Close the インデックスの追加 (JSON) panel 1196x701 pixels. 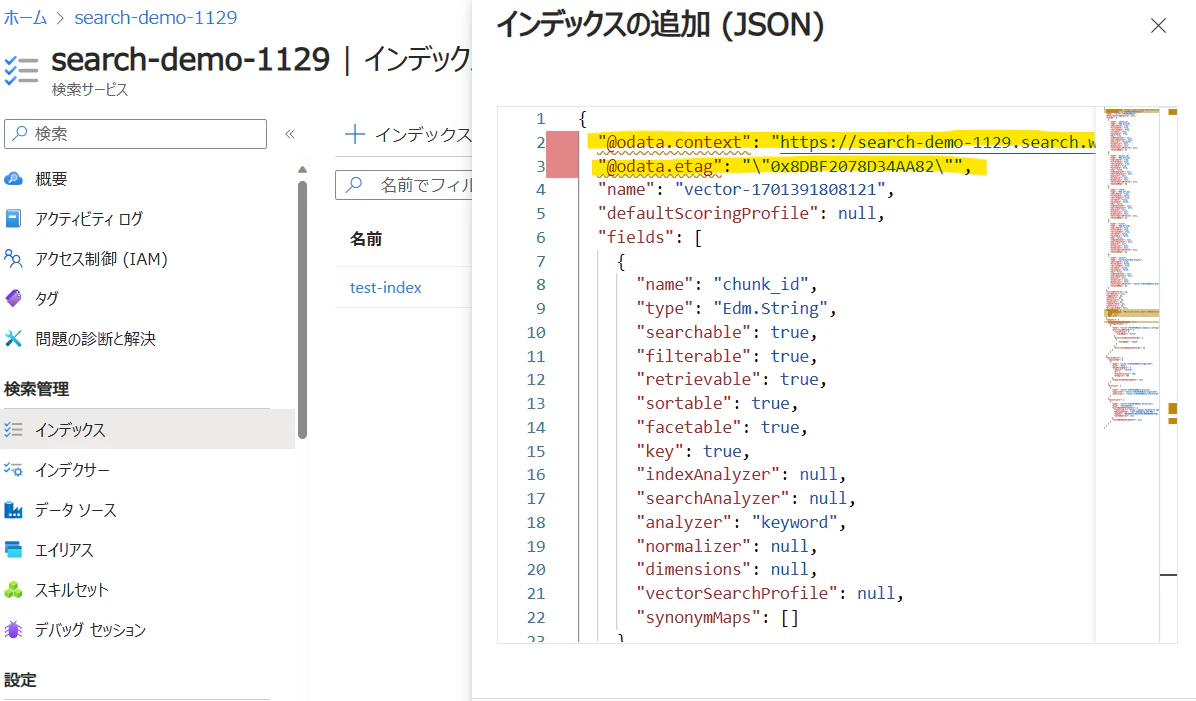[x=1158, y=26]
